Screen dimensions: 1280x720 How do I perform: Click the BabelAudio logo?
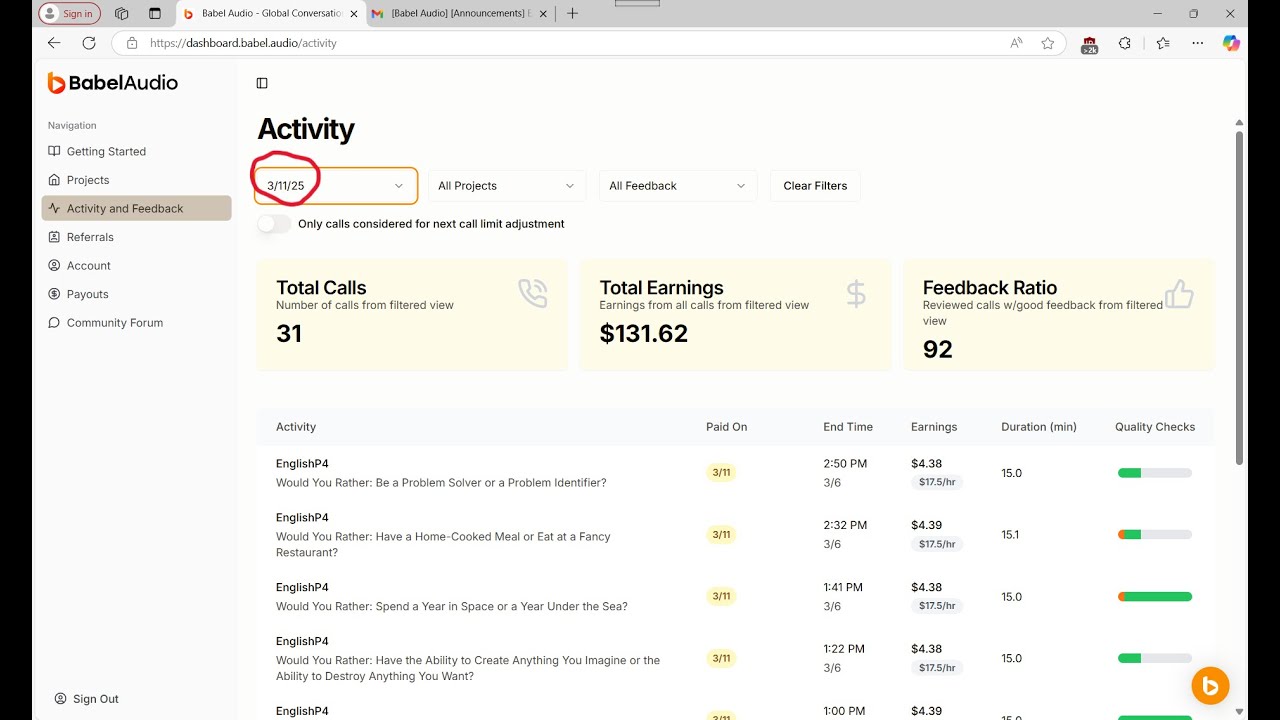pyautogui.click(x=113, y=83)
